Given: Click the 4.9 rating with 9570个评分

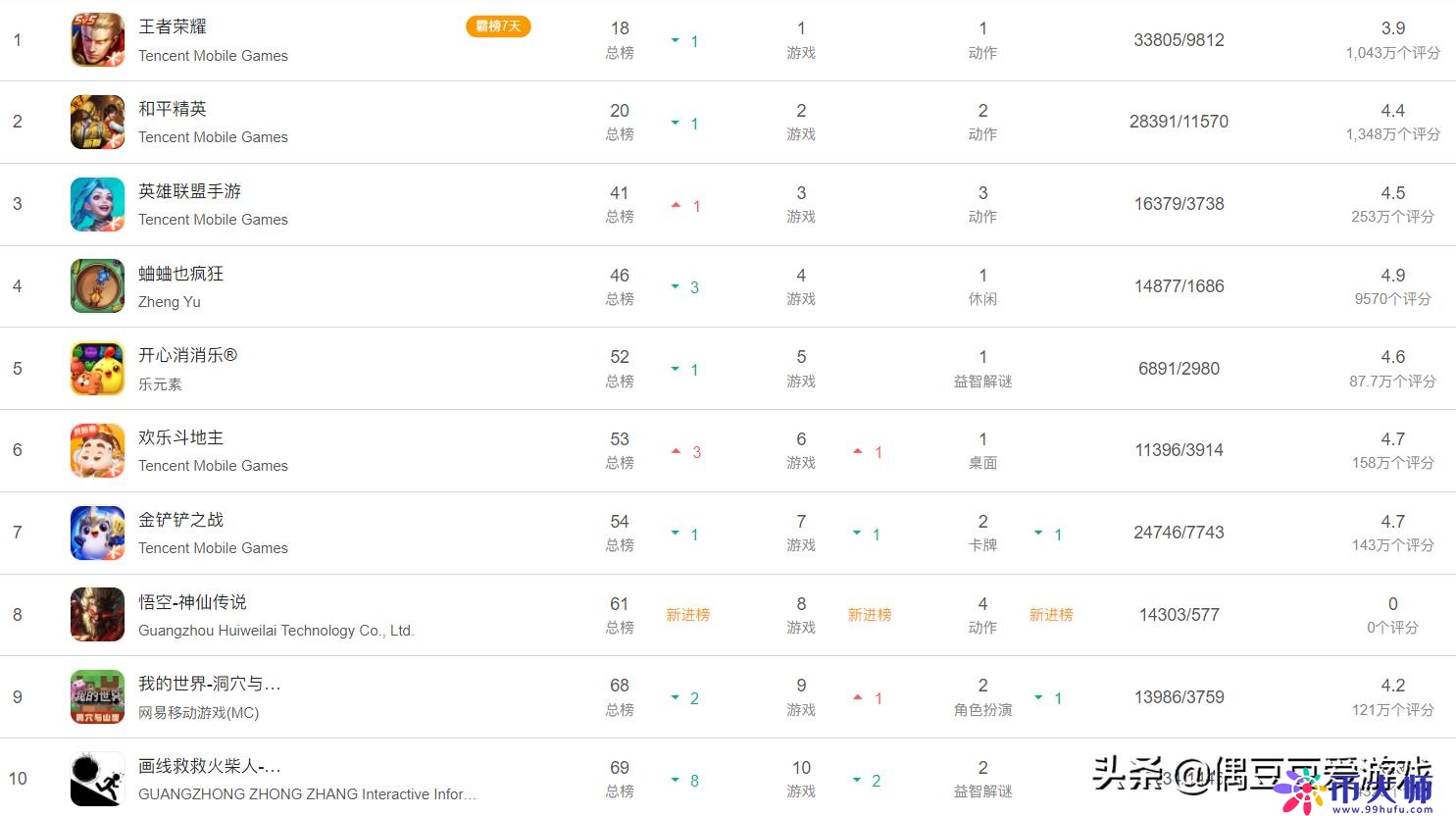Looking at the screenshot, I should coord(1392,286).
